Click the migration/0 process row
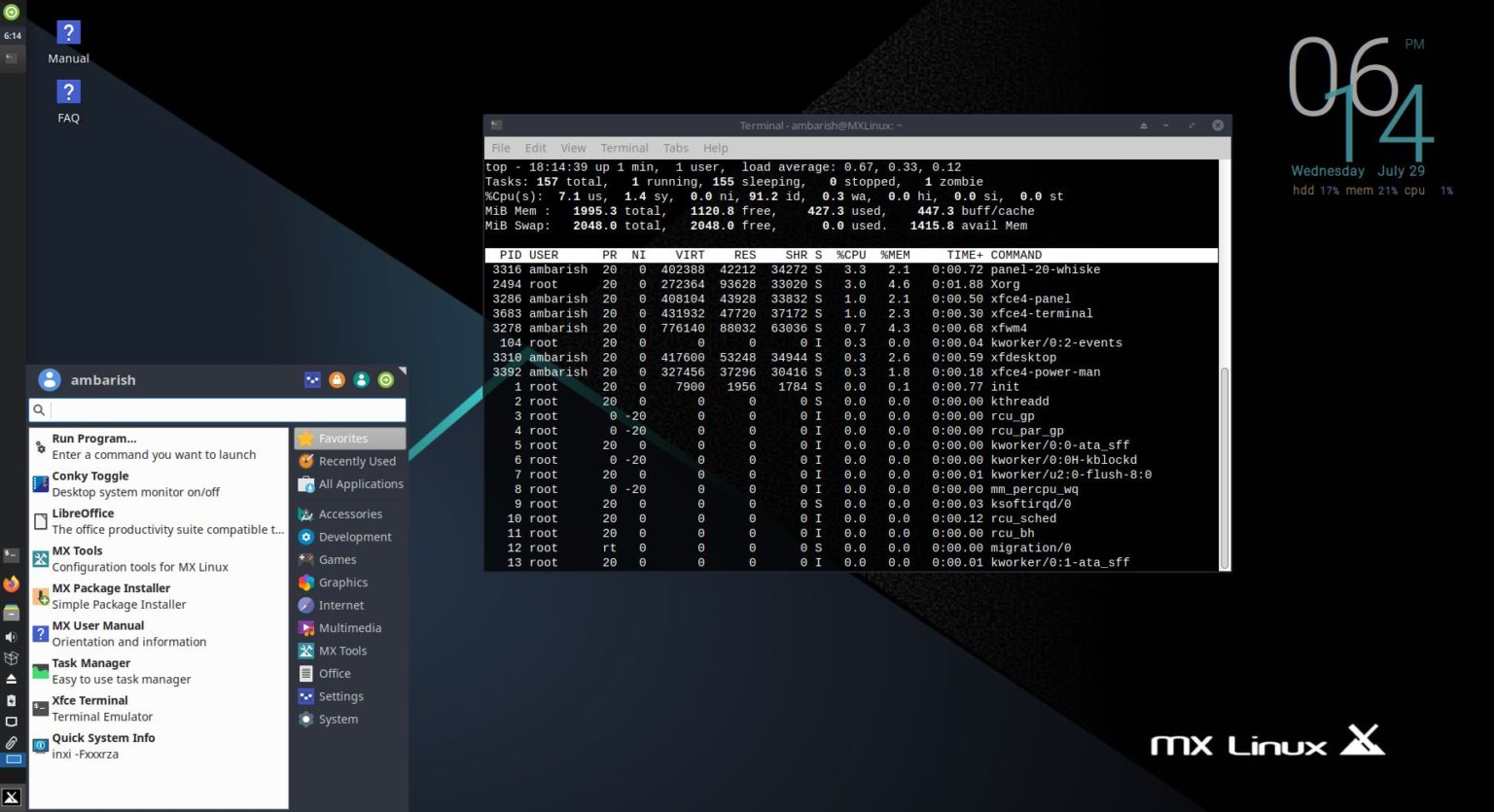 (x=851, y=547)
